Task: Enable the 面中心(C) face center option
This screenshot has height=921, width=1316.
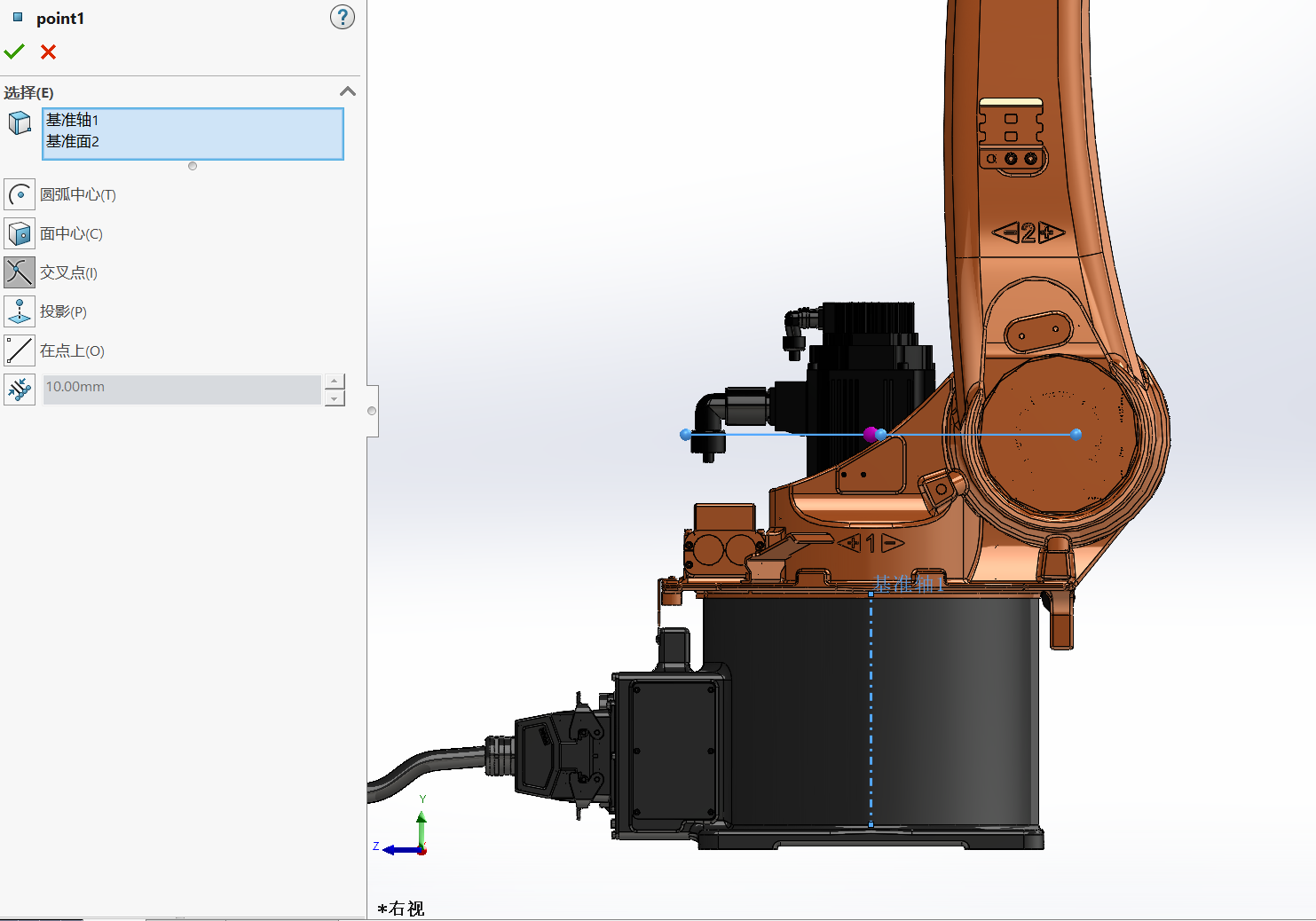Action: [x=20, y=233]
